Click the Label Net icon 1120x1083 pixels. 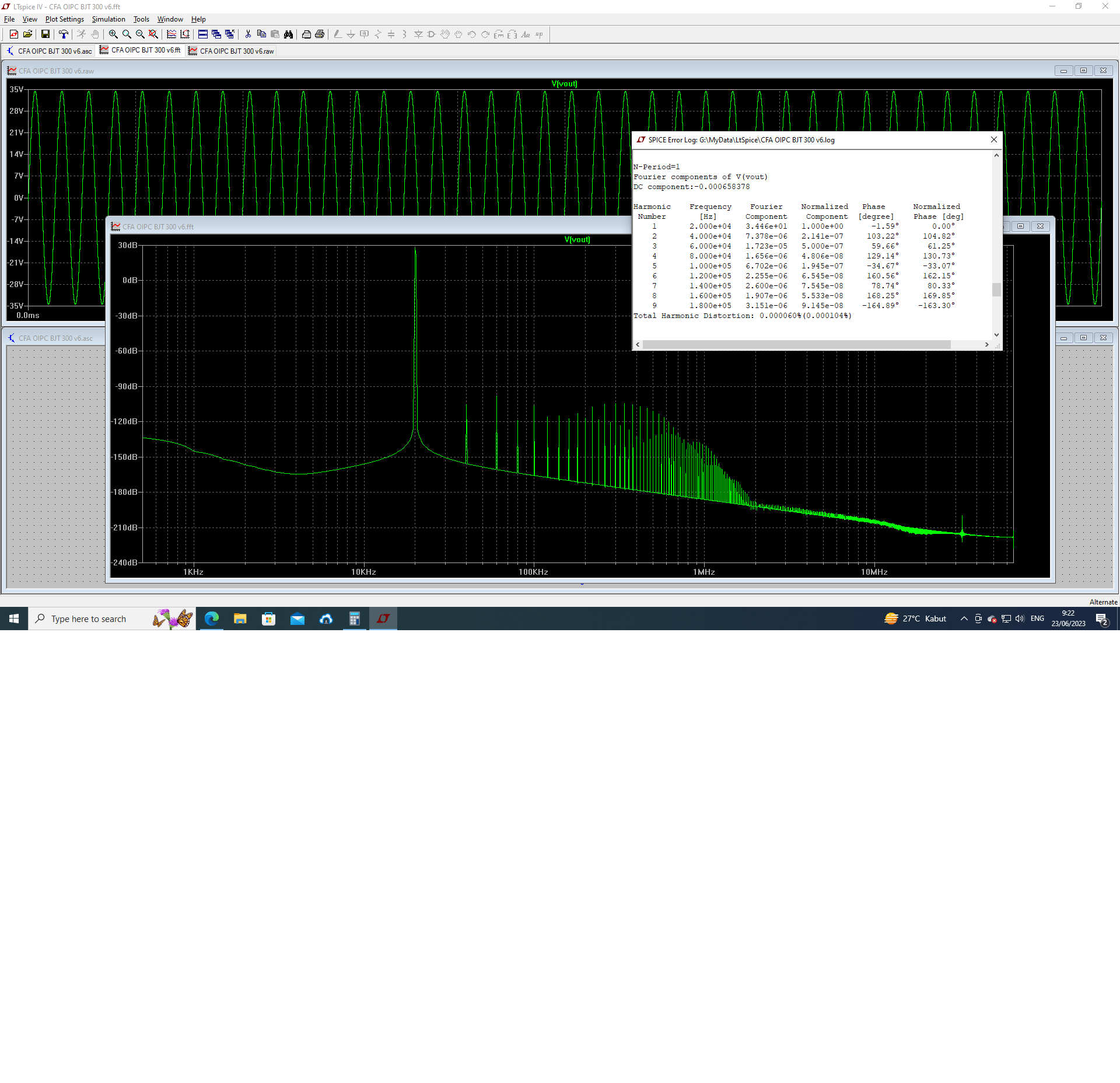point(364,34)
